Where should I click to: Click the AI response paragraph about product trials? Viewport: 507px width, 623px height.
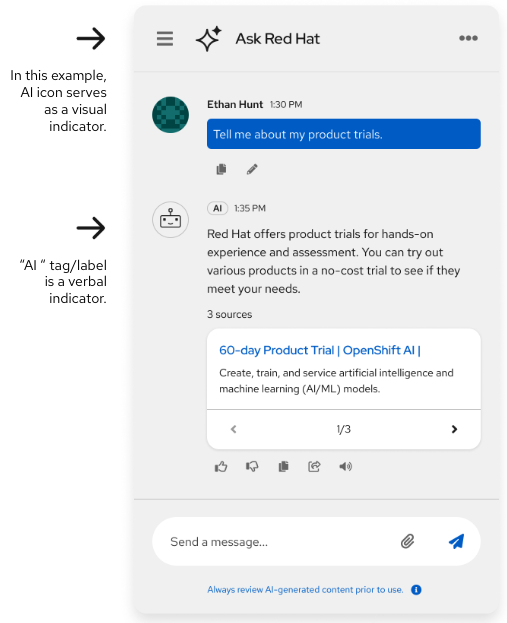coord(334,261)
